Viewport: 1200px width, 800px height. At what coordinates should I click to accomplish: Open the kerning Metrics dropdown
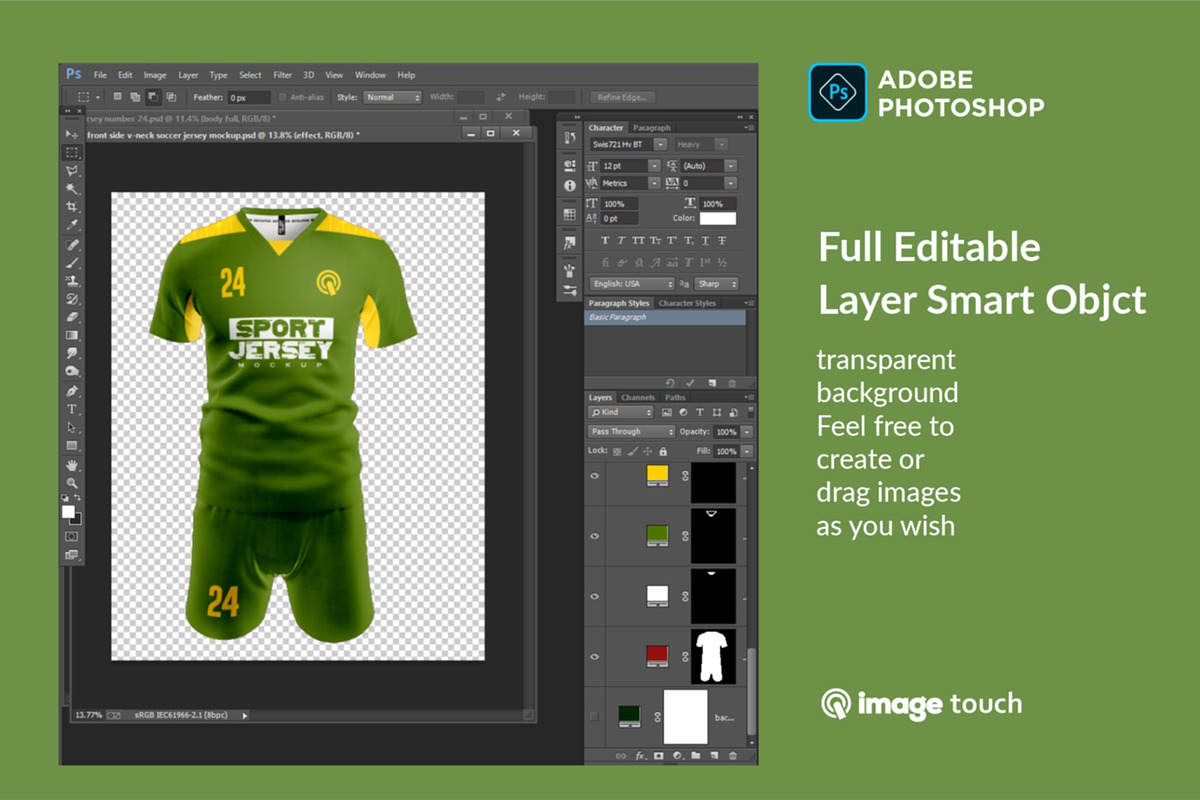pos(629,183)
